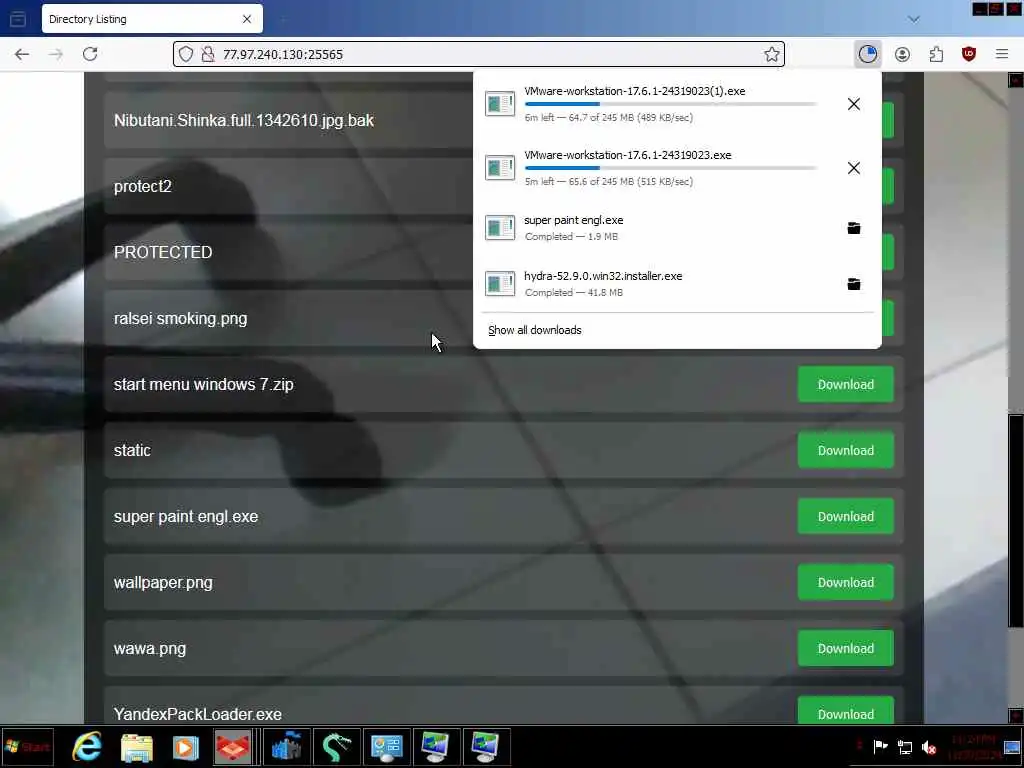
Task: Click the network tray icon
Action: pos(904,747)
